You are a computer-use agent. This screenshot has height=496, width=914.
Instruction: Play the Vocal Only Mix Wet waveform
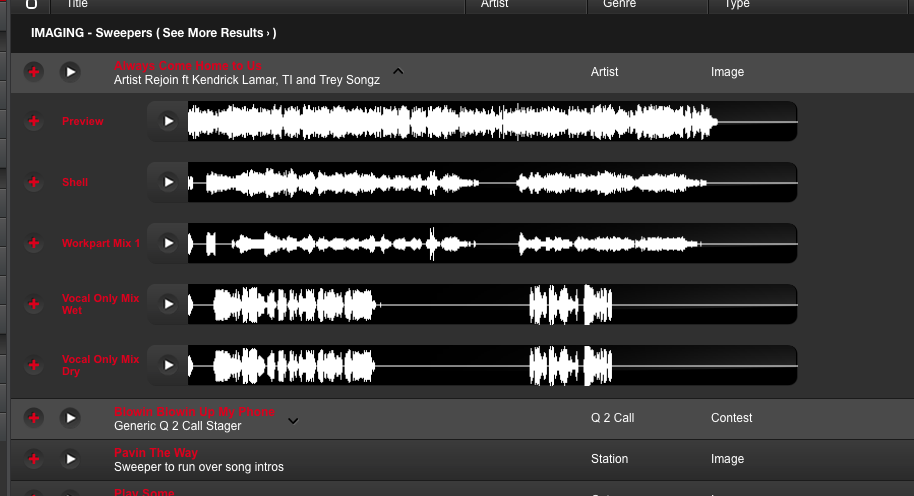(x=168, y=304)
